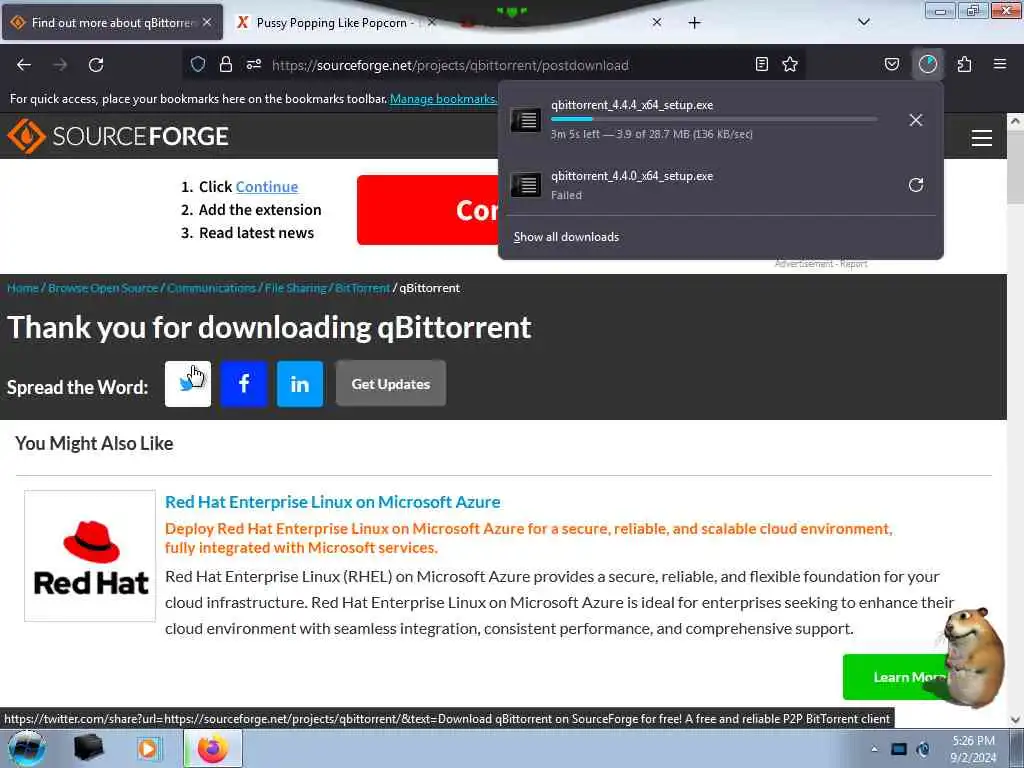Reload the current page
Image resolution: width=1024 pixels, height=768 pixels.
point(96,65)
